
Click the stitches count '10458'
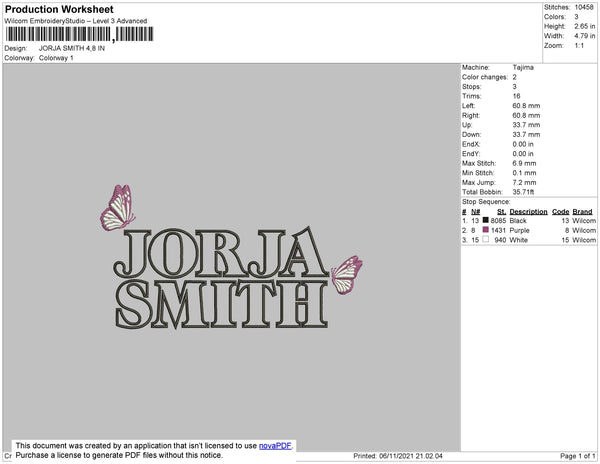click(584, 7)
